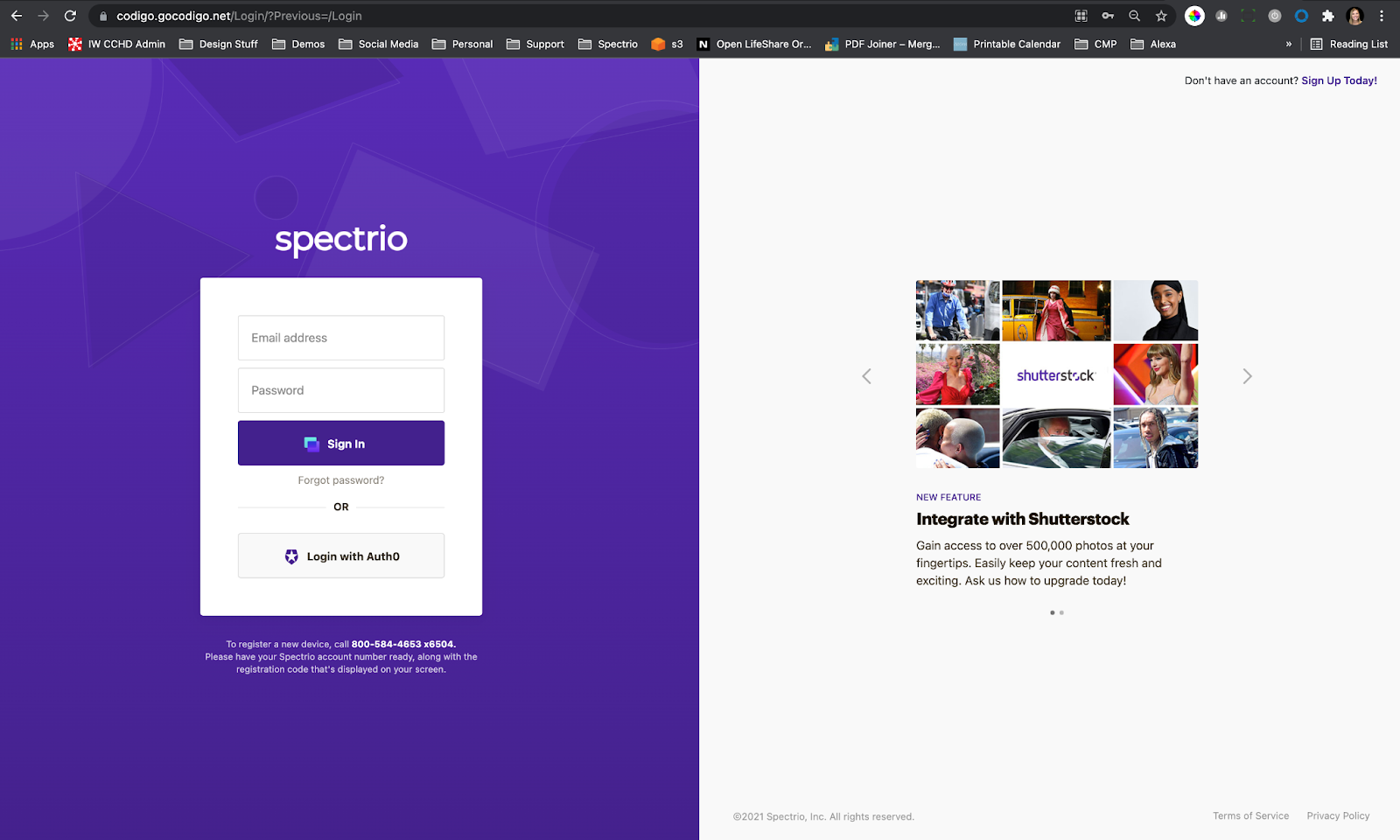Open the CMP bookmark folder
Image resolution: width=1400 pixels, height=840 pixels.
point(1095,44)
